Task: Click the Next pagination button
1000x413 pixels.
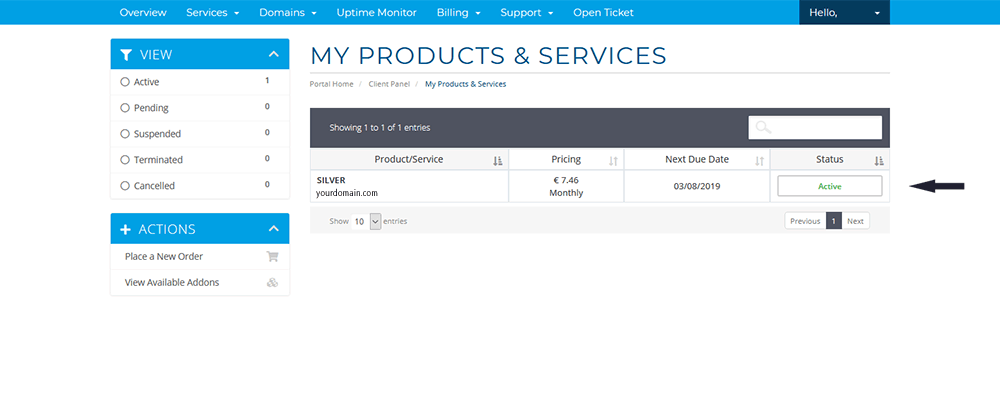Action: point(855,221)
